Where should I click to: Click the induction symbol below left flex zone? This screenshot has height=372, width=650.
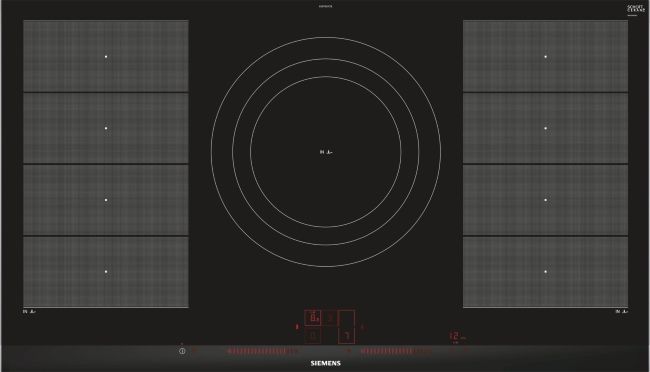29,311
